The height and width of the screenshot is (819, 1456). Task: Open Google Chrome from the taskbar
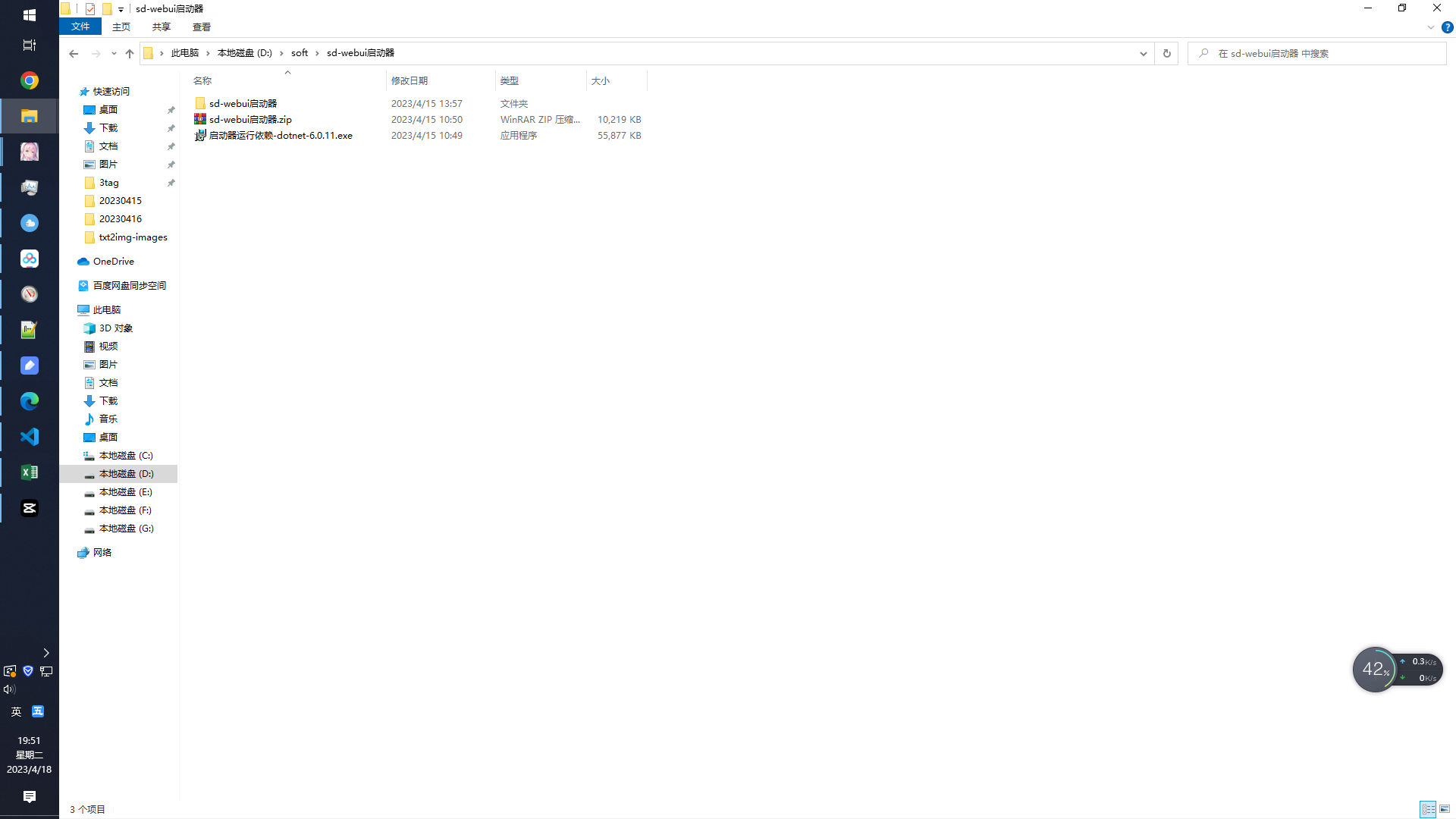click(x=30, y=80)
